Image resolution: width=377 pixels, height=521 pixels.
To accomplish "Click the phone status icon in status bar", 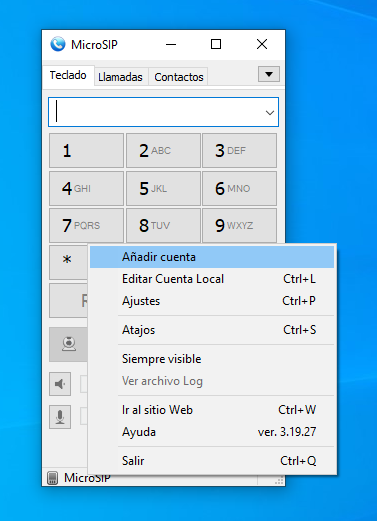I will tap(52, 478).
